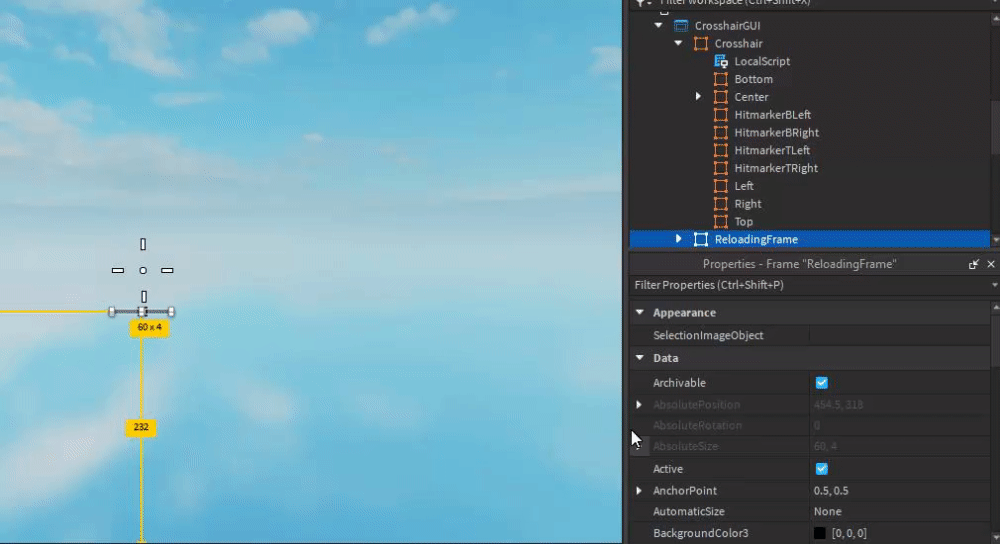Click the HitmarkerTLeft frame icon
Screen dimensions: 1000x544
[x=721, y=151]
